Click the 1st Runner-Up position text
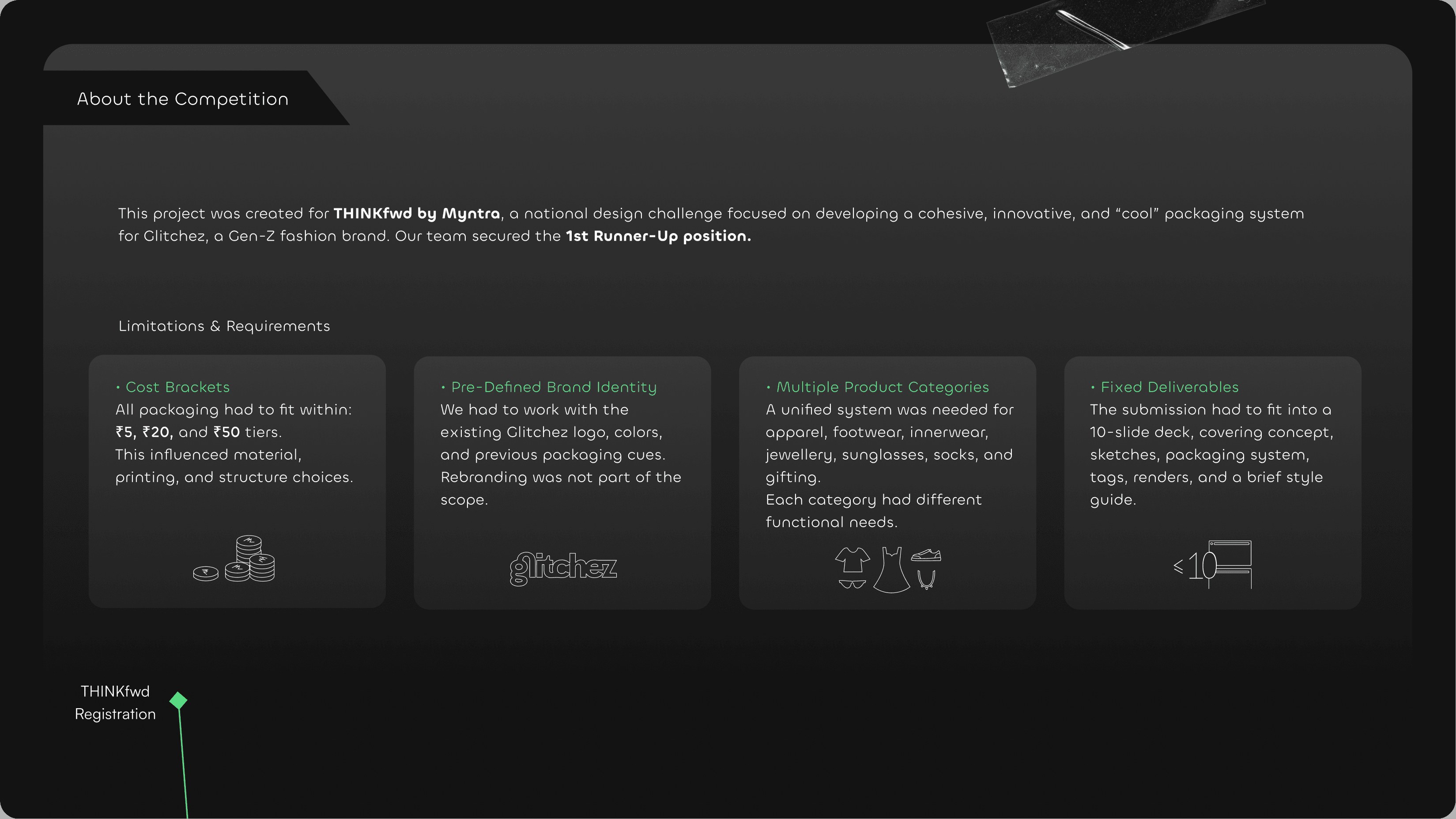This screenshot has height=819, width=1456. pos(659,236)
